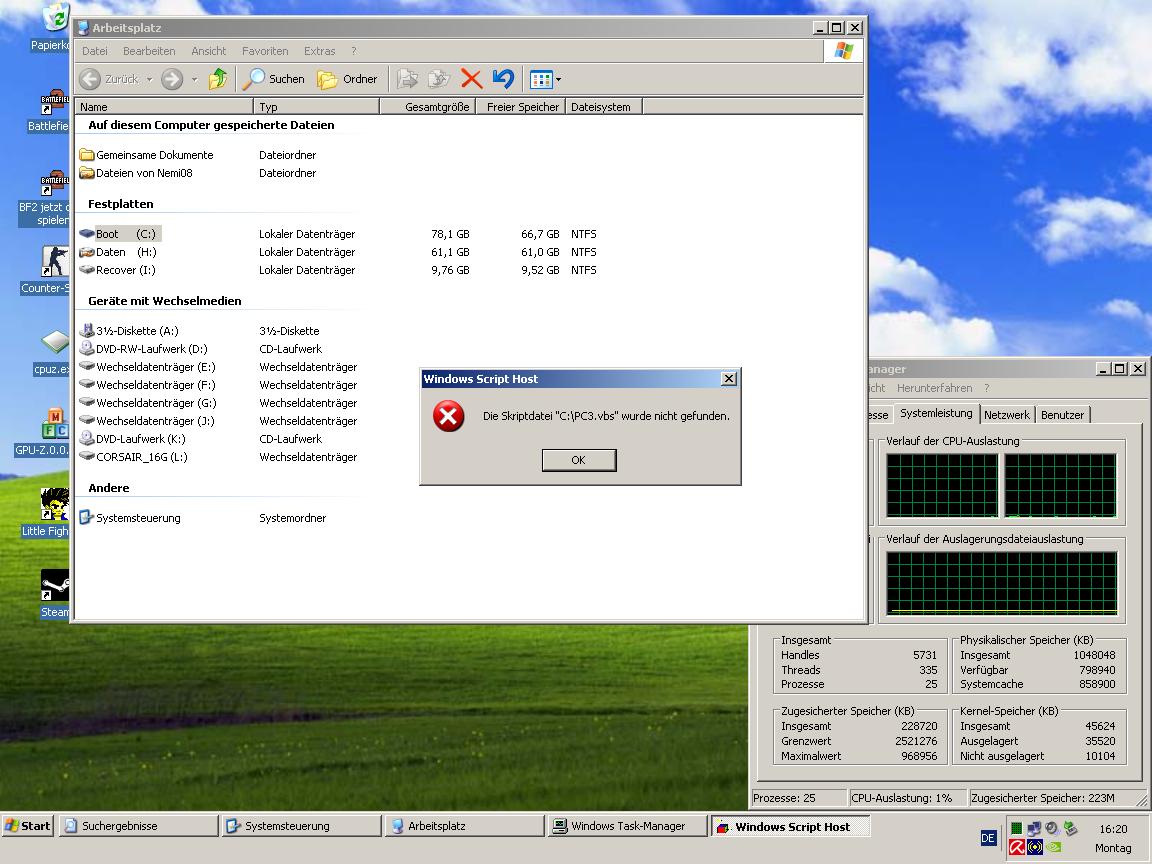Open the Extras menu

(x=320, y=51)
